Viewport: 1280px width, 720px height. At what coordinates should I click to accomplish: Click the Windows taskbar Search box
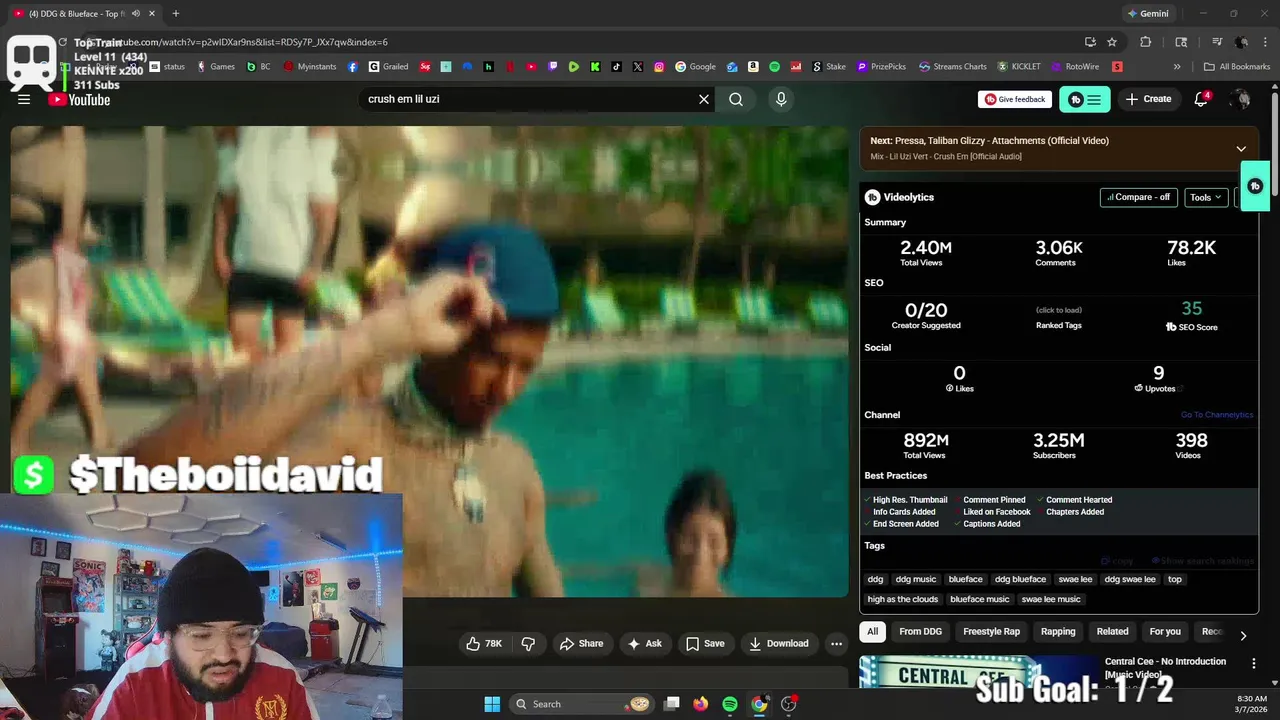[581, 704]
